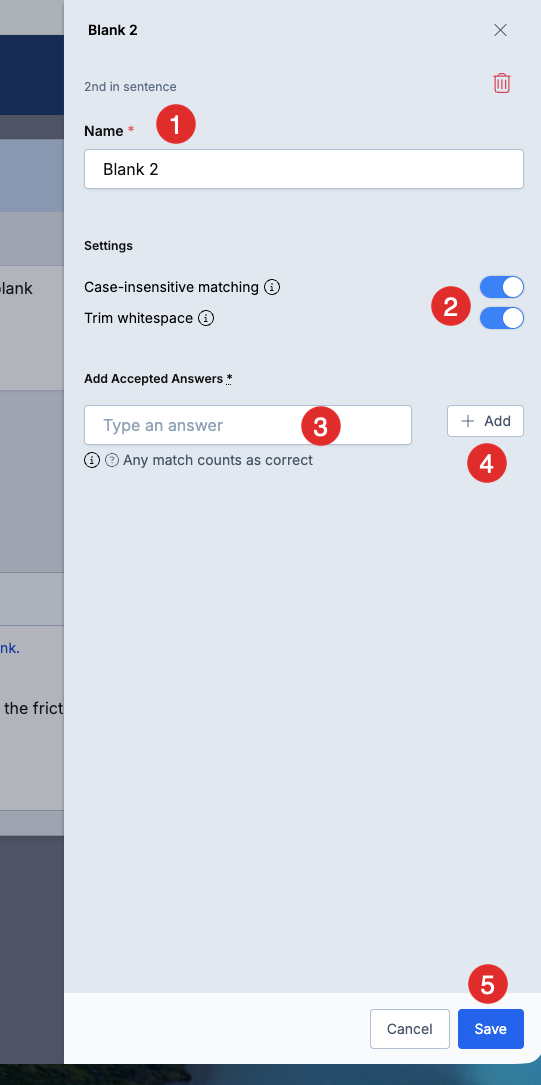Click the circled info icon before Any match hint

click(92, 460)
